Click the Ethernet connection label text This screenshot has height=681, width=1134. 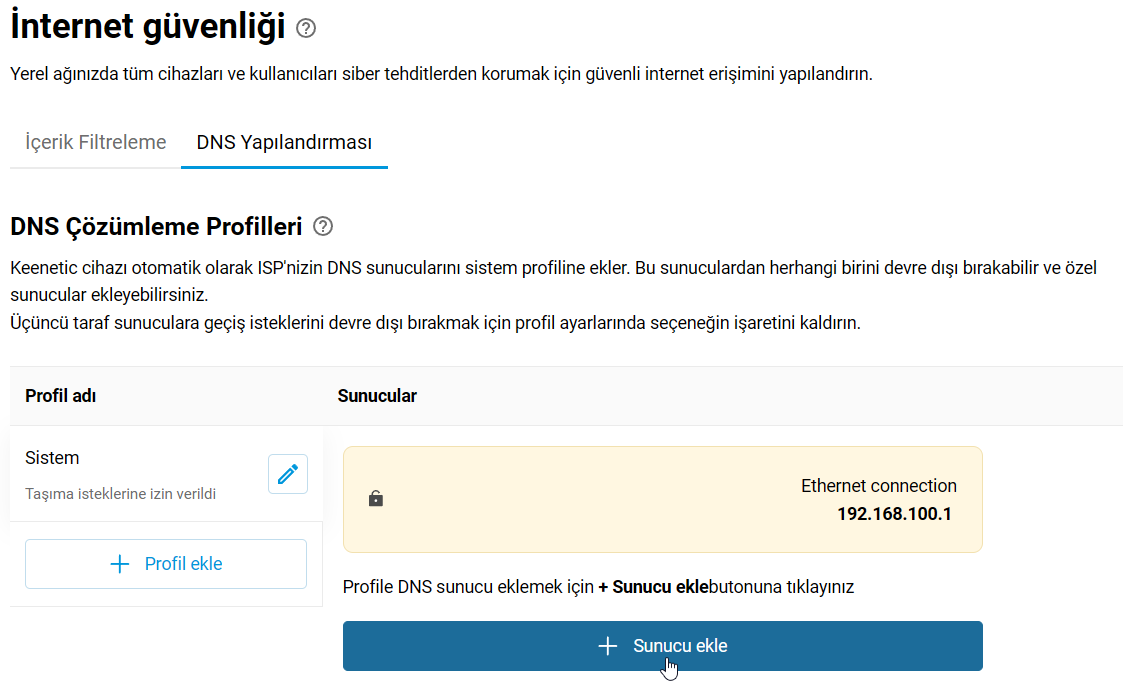click(x=879, y=486)
